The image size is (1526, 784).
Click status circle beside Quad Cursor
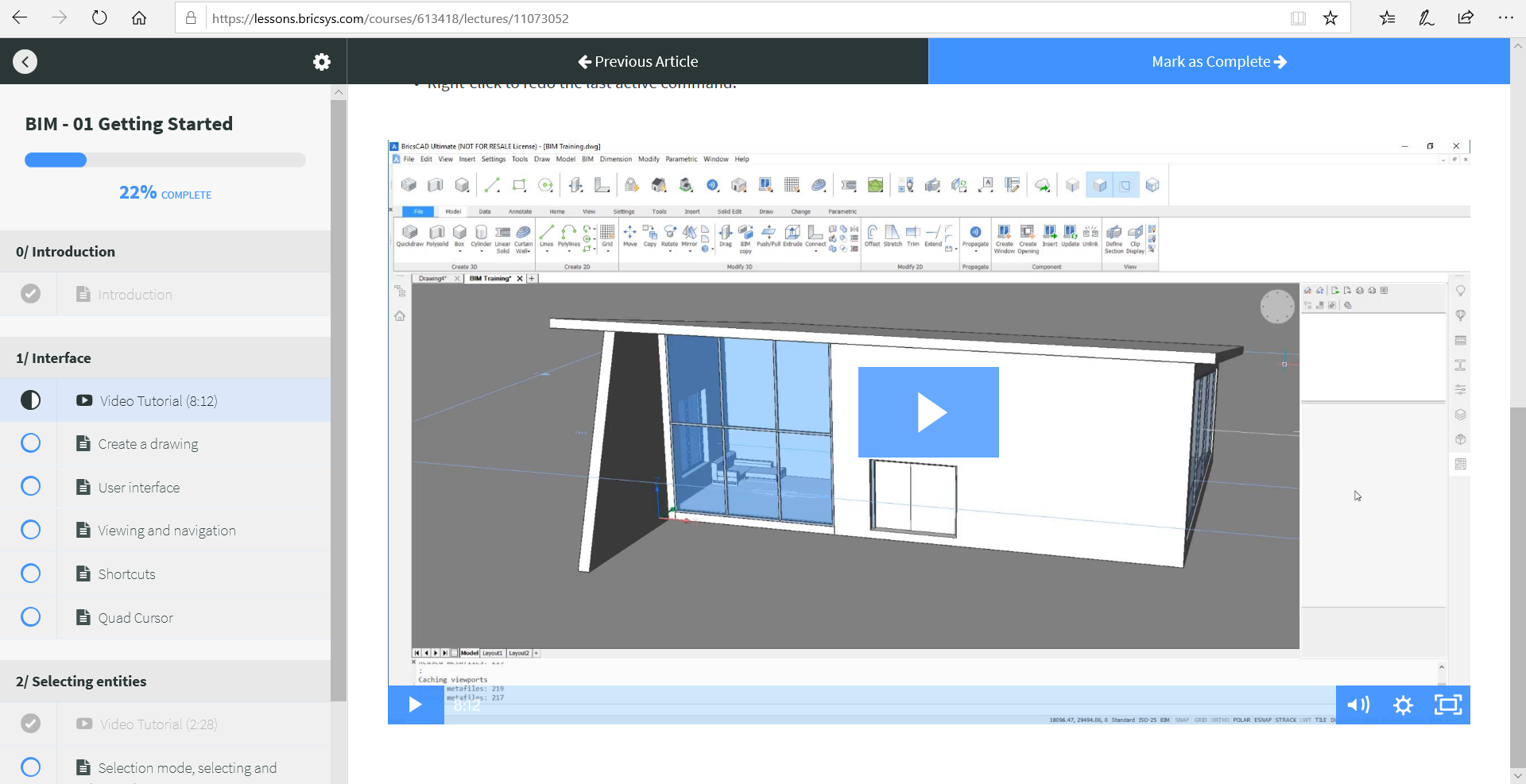pyautogui.click(x=30, y=617)
